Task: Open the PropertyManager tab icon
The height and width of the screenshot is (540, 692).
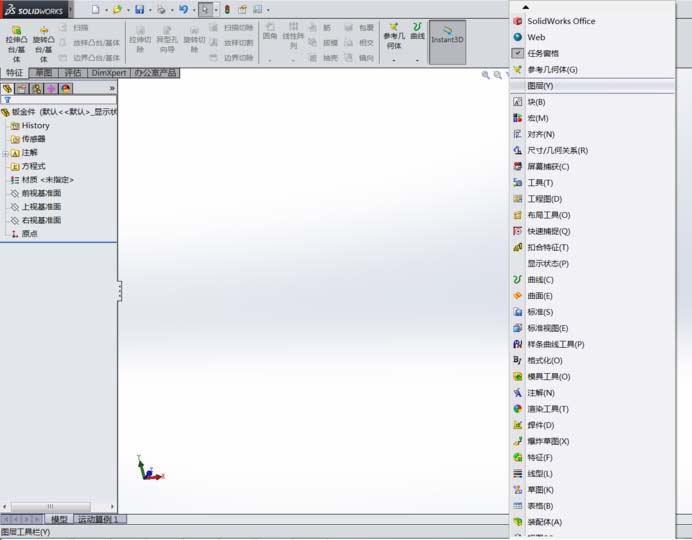Action: (x=22, y=89)
